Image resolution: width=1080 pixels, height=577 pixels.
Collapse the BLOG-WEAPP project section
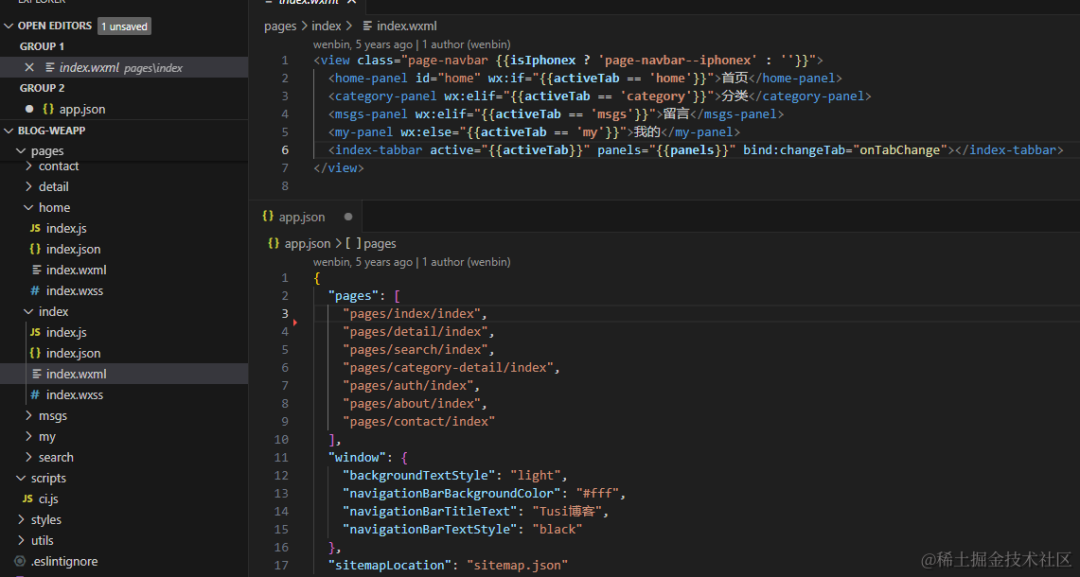[x=9, y=130]
